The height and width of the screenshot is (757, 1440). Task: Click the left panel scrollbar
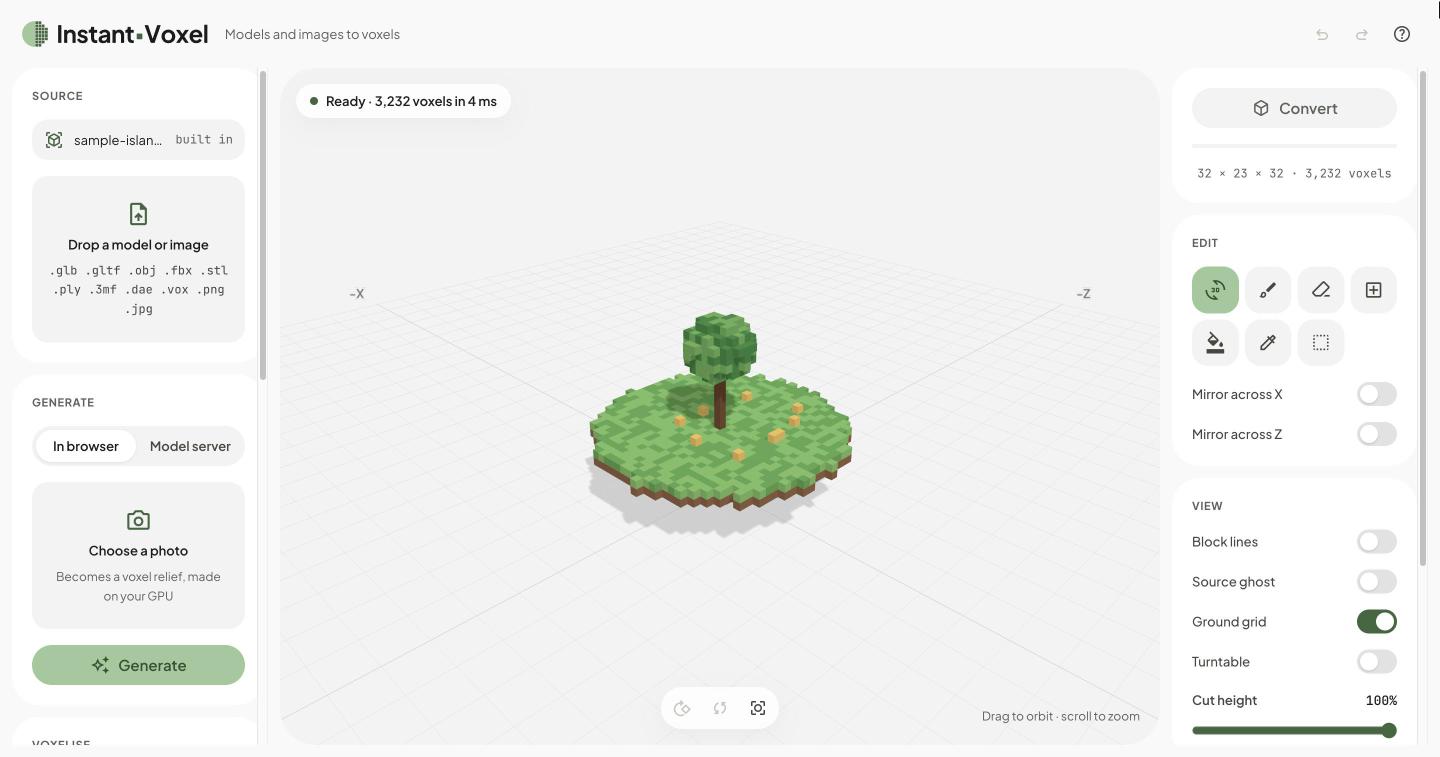tap(263, 225)
